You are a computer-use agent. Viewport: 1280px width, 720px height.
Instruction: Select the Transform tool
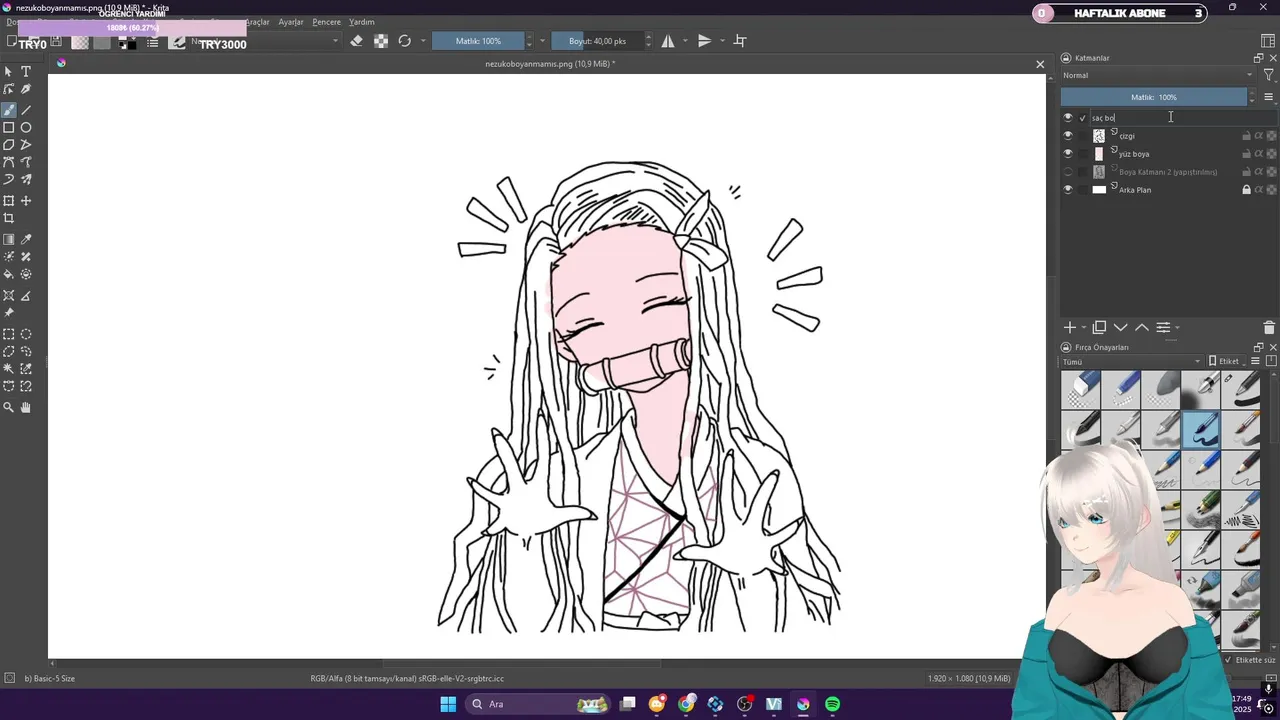click(x=9, y=201)
